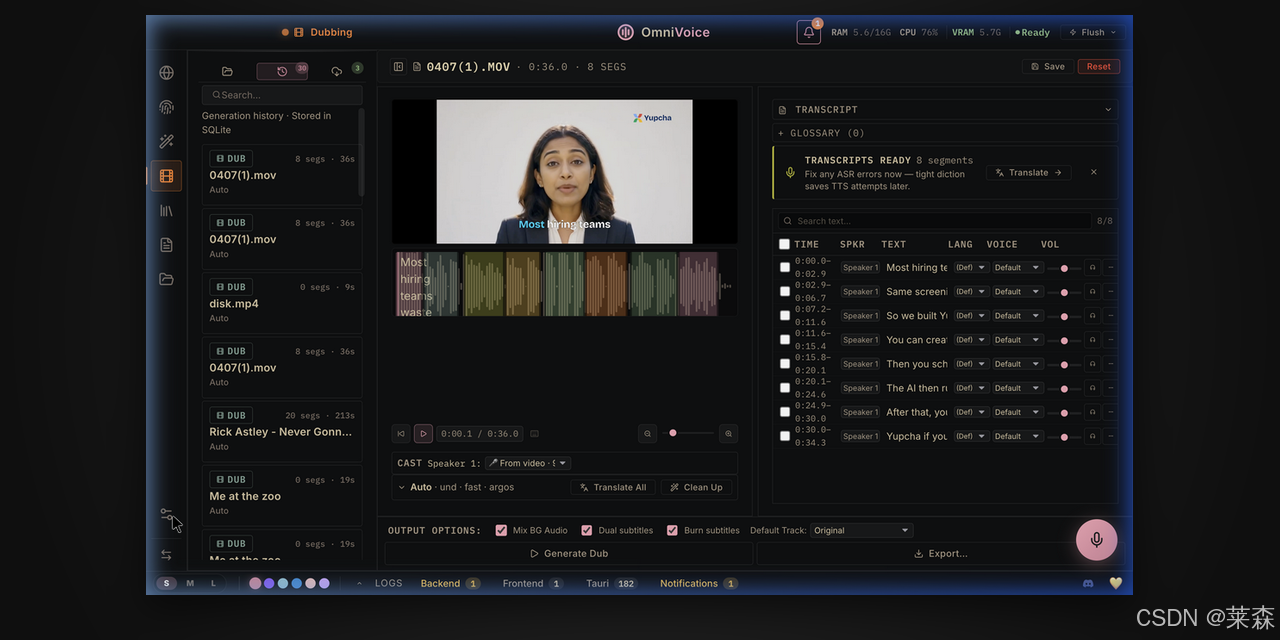Click the Clean Up button
The image size is (1280, 640).
coord(696,487)
